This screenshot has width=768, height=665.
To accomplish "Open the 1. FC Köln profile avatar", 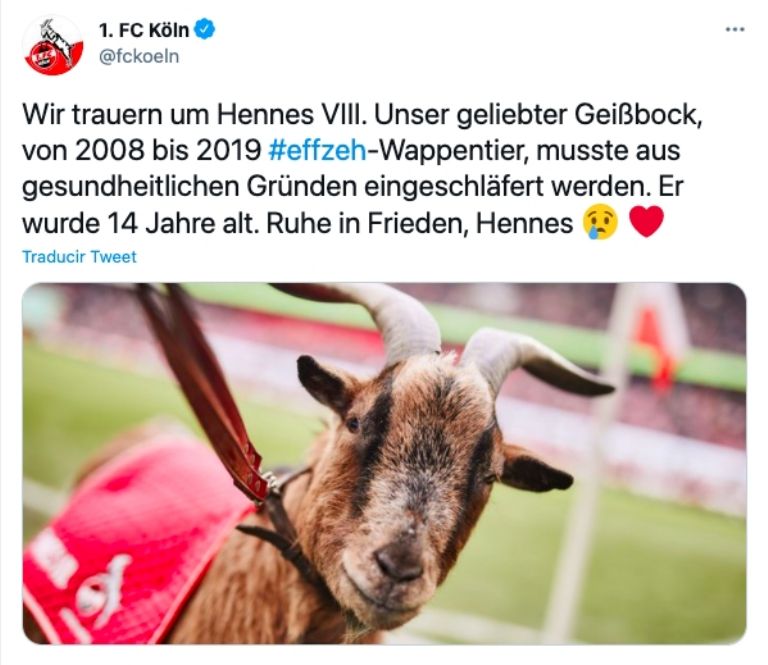I will (x=53, y=45).
